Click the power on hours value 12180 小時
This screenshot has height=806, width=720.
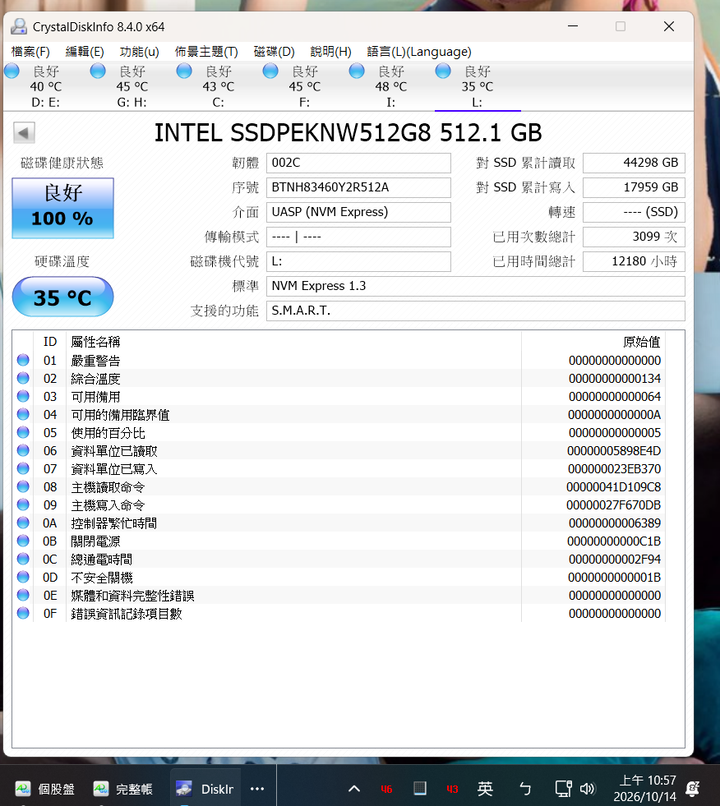(x=634, y=262)
